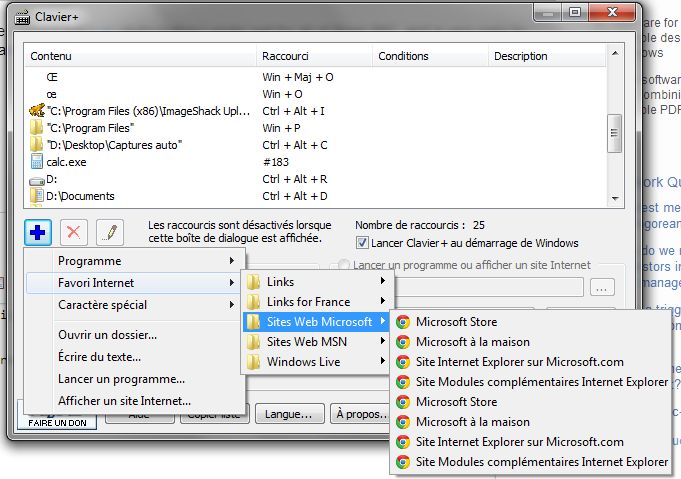Click the FAIRE UN DON donate button
This screenshot has width=681, height=479.
click(57, 422)
